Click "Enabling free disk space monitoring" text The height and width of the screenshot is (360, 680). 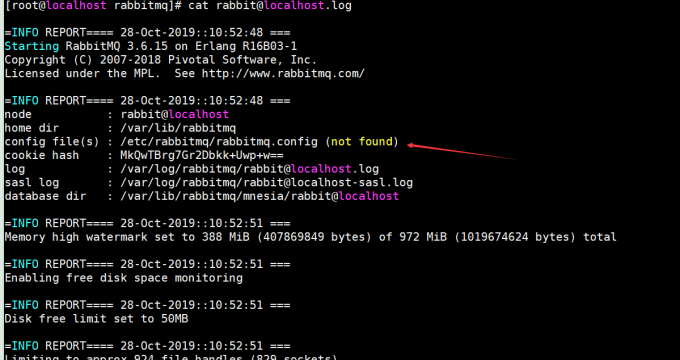coord(124,278)
